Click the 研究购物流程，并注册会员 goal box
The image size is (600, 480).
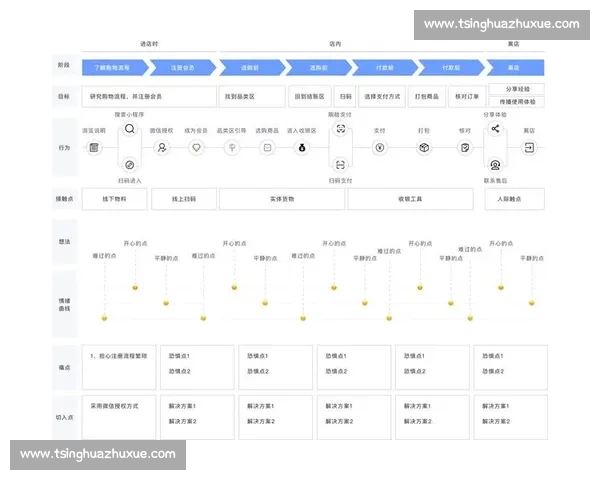(149, 96)
